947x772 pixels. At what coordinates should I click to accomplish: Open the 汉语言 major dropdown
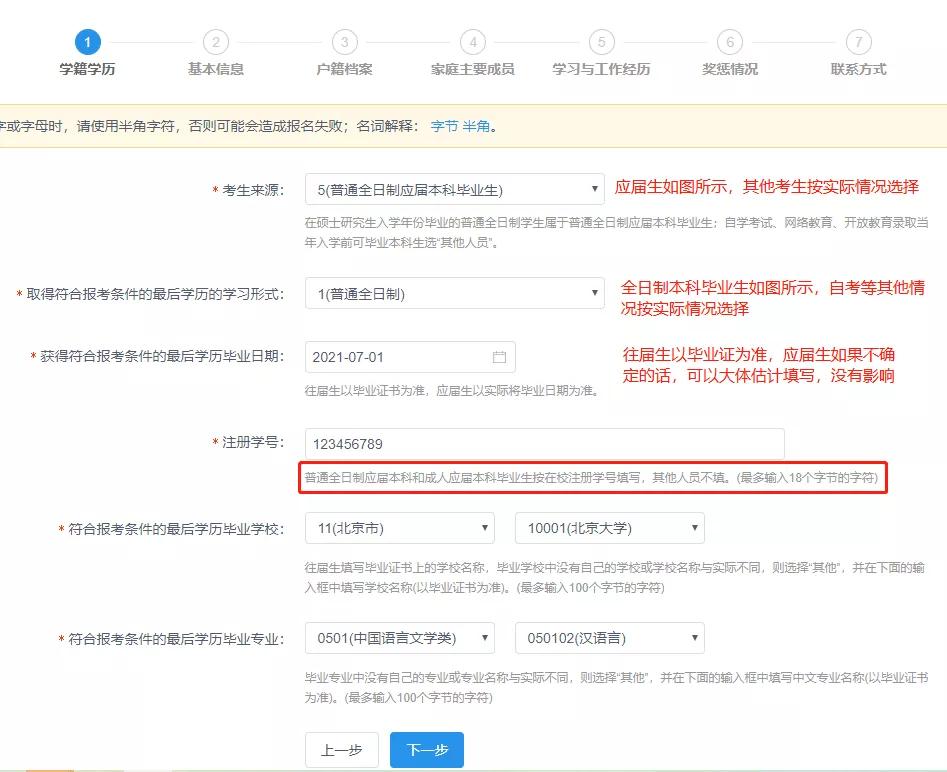tap(694, 637)
